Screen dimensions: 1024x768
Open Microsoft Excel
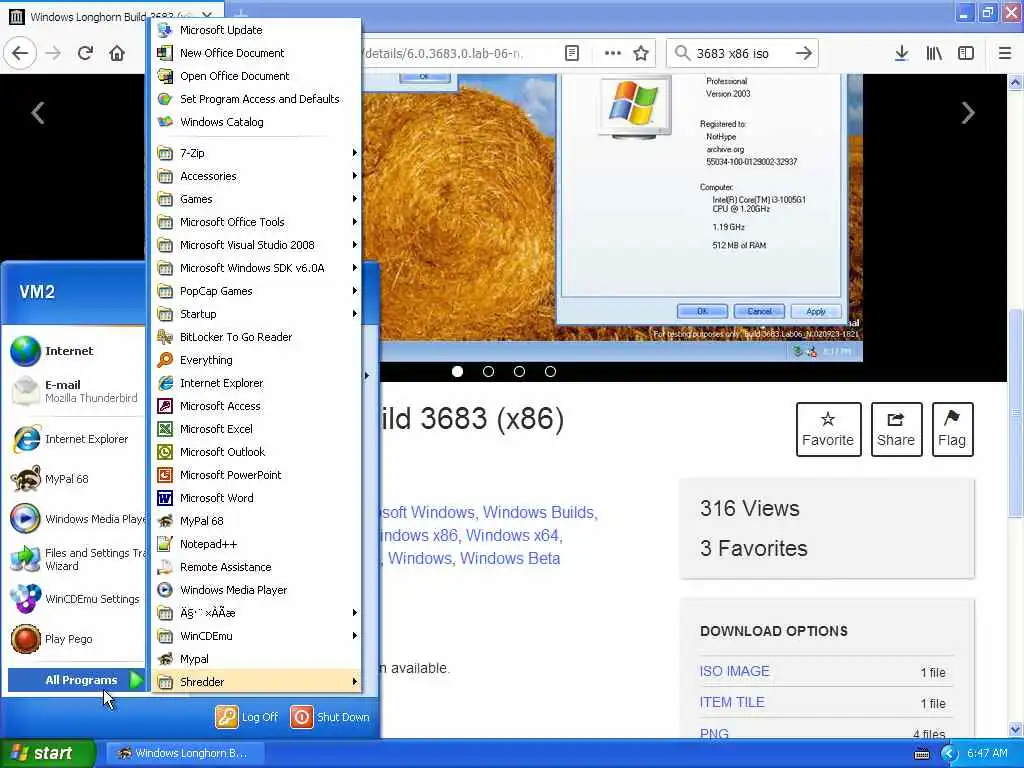256,428
